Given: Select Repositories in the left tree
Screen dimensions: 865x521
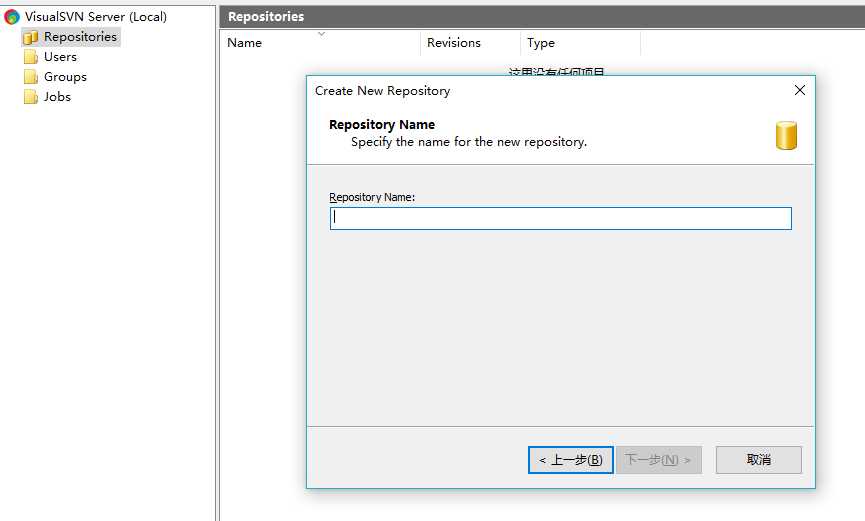Looking at the screenshot, I should click(80, 37).
